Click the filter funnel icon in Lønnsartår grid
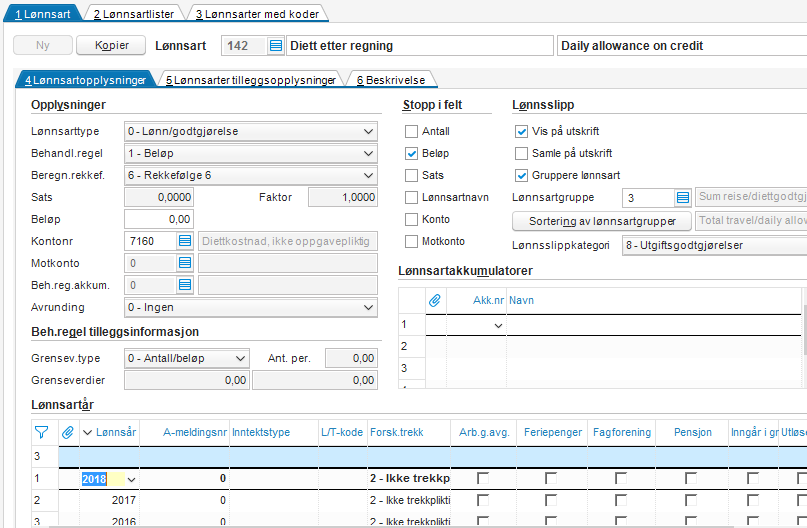The height and width of the screenshot is (528, 807). point(41,432)
